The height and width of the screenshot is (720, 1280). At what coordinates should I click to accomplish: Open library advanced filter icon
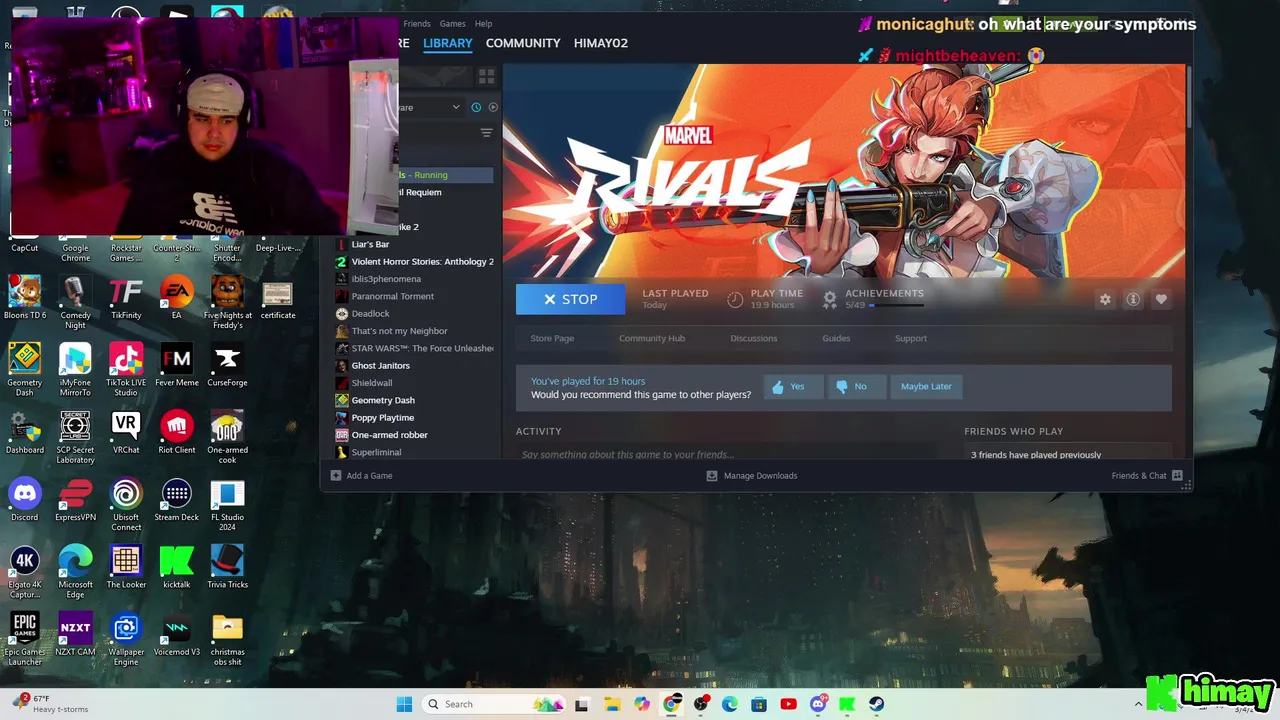(487, 133)
